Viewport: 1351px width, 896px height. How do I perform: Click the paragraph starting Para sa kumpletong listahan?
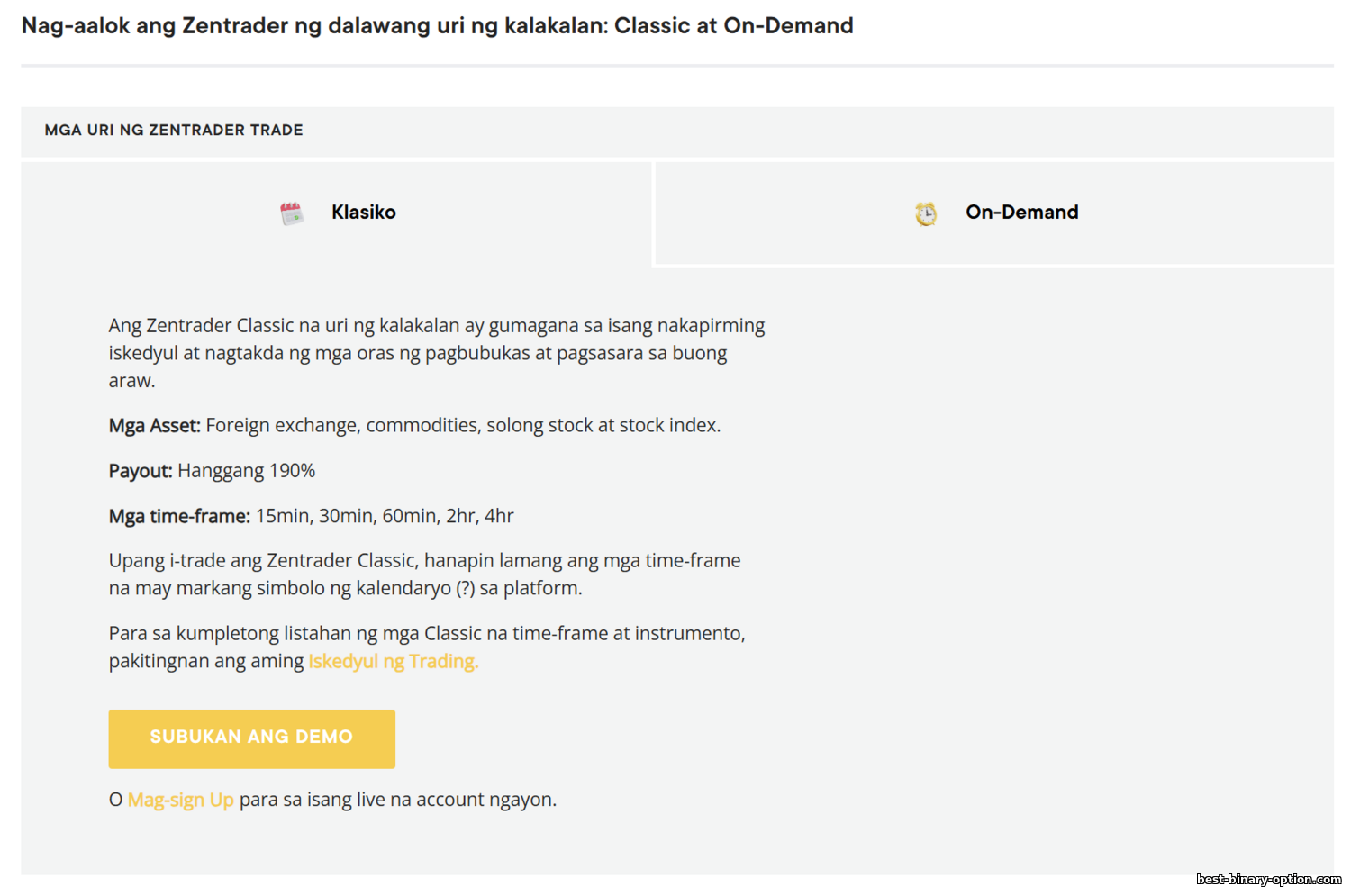(x=427, y=647)
